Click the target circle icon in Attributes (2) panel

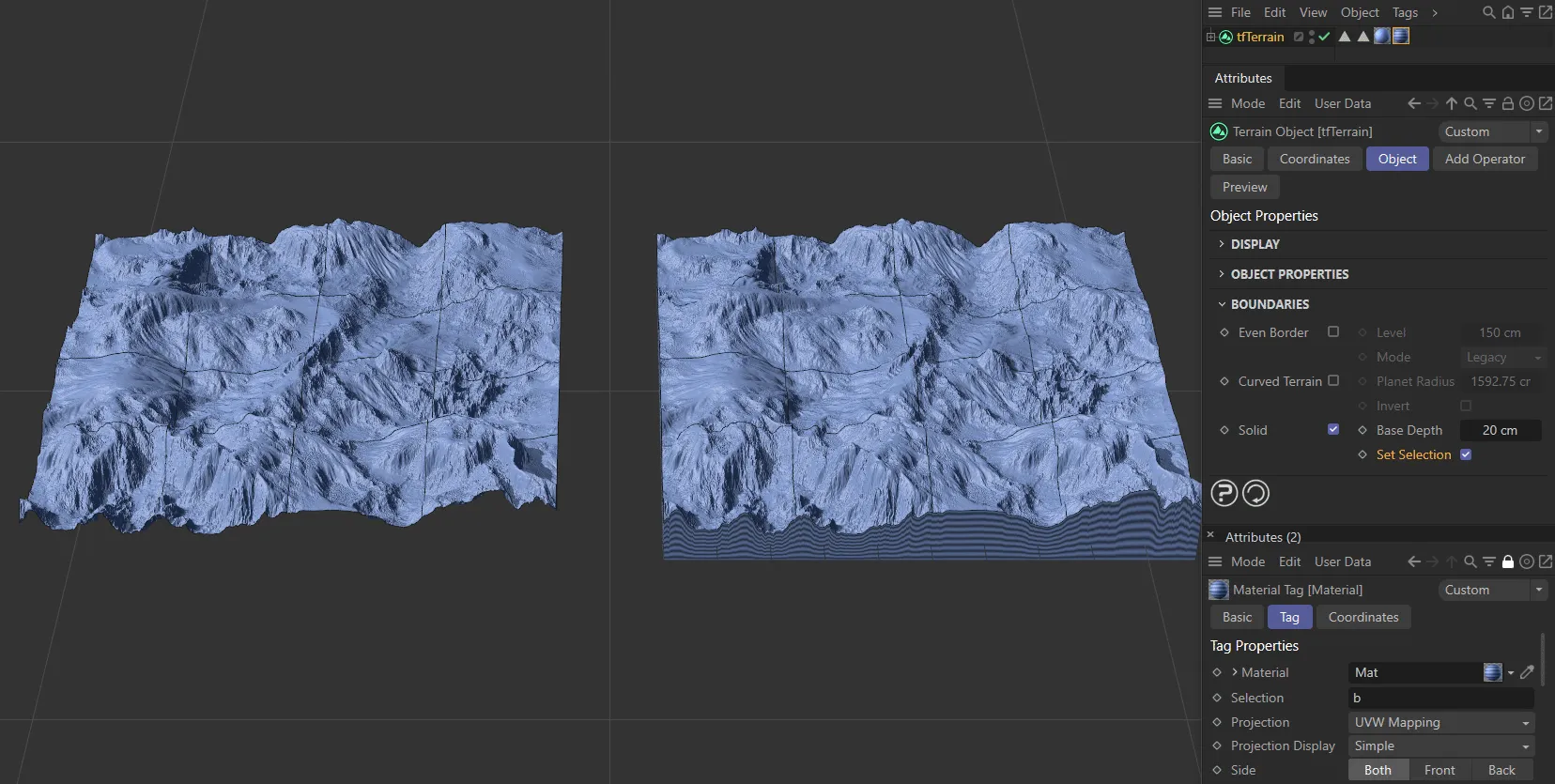click(1527, 561)
